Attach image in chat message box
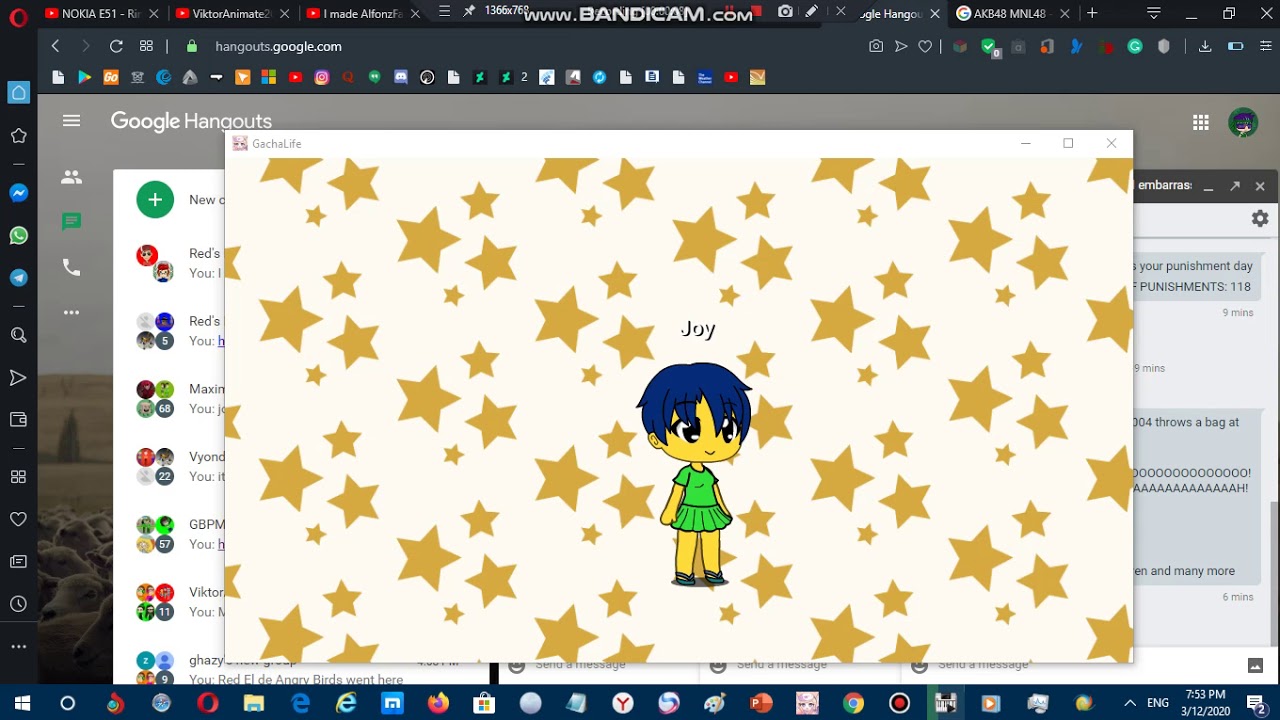Viewport: 1280px width, 720px height. click(1255, 665)
